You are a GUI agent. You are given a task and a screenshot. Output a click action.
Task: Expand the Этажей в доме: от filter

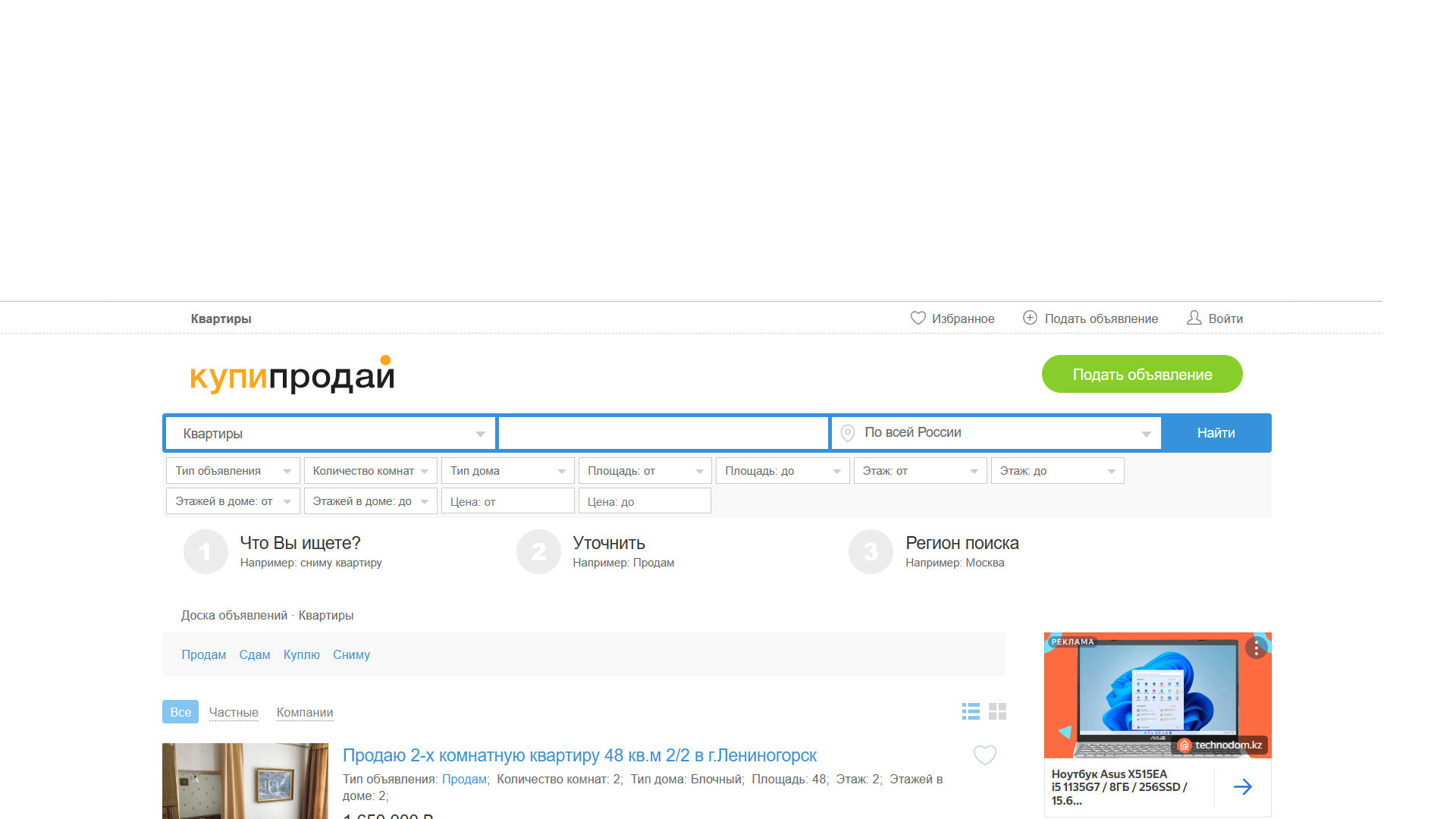(x=233, y=501)
